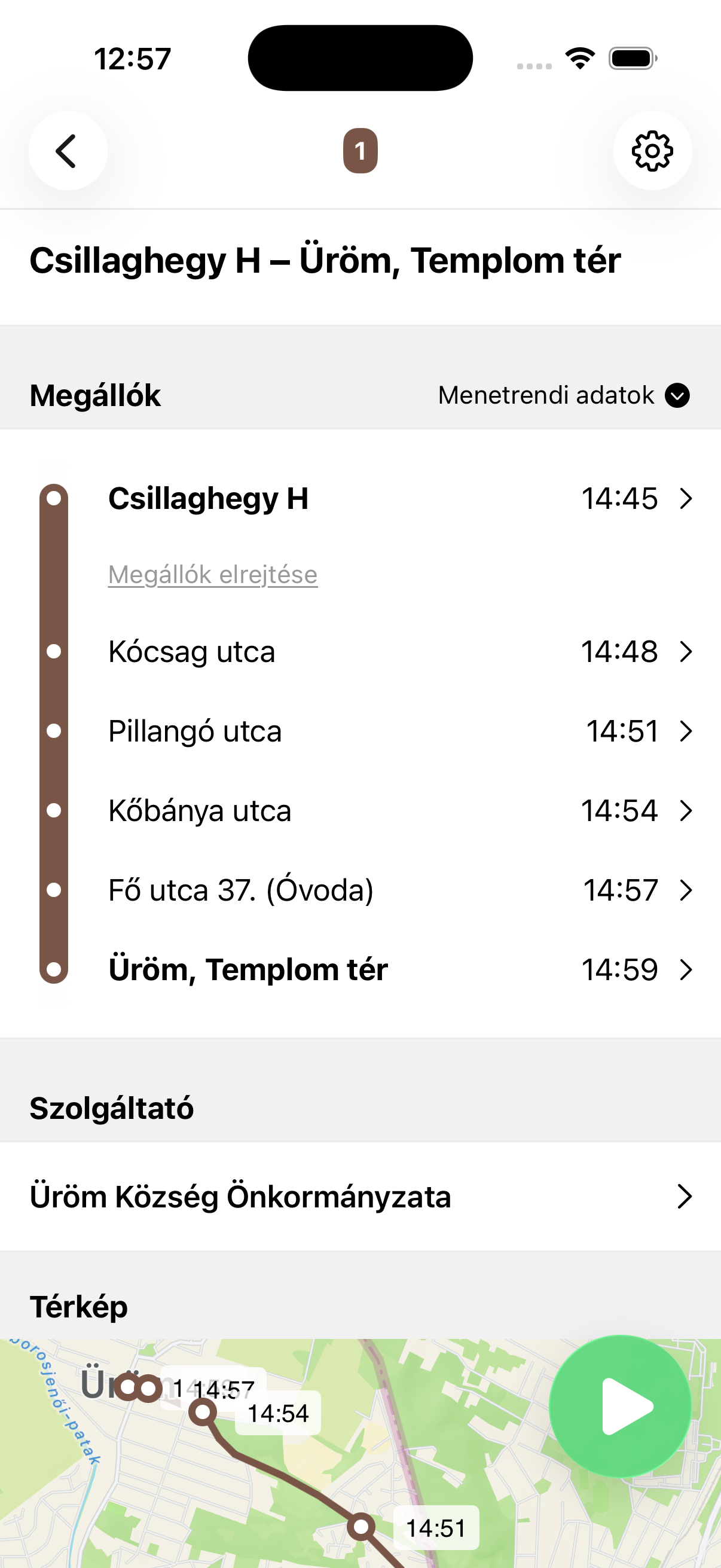The height and width of the screenshot is (1568, 721).
Task: Tap the 14:54 stop marker on the map
Action: pyautogui.click(x=203, y=1411)
